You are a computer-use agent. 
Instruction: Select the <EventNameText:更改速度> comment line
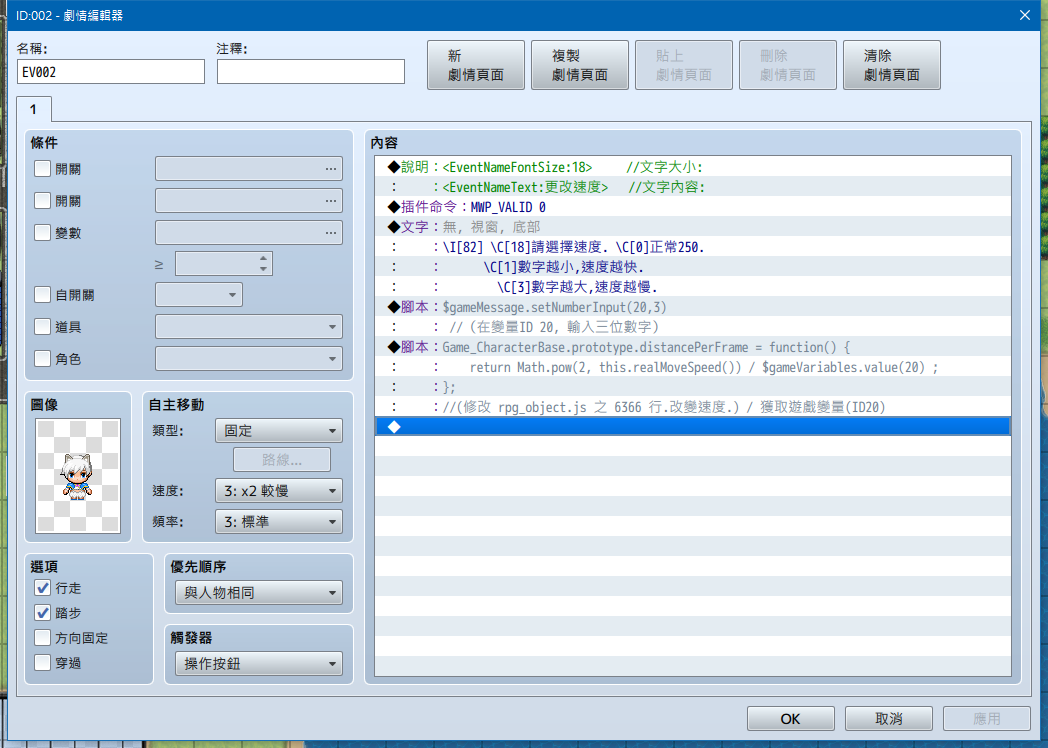pos(692,187)
